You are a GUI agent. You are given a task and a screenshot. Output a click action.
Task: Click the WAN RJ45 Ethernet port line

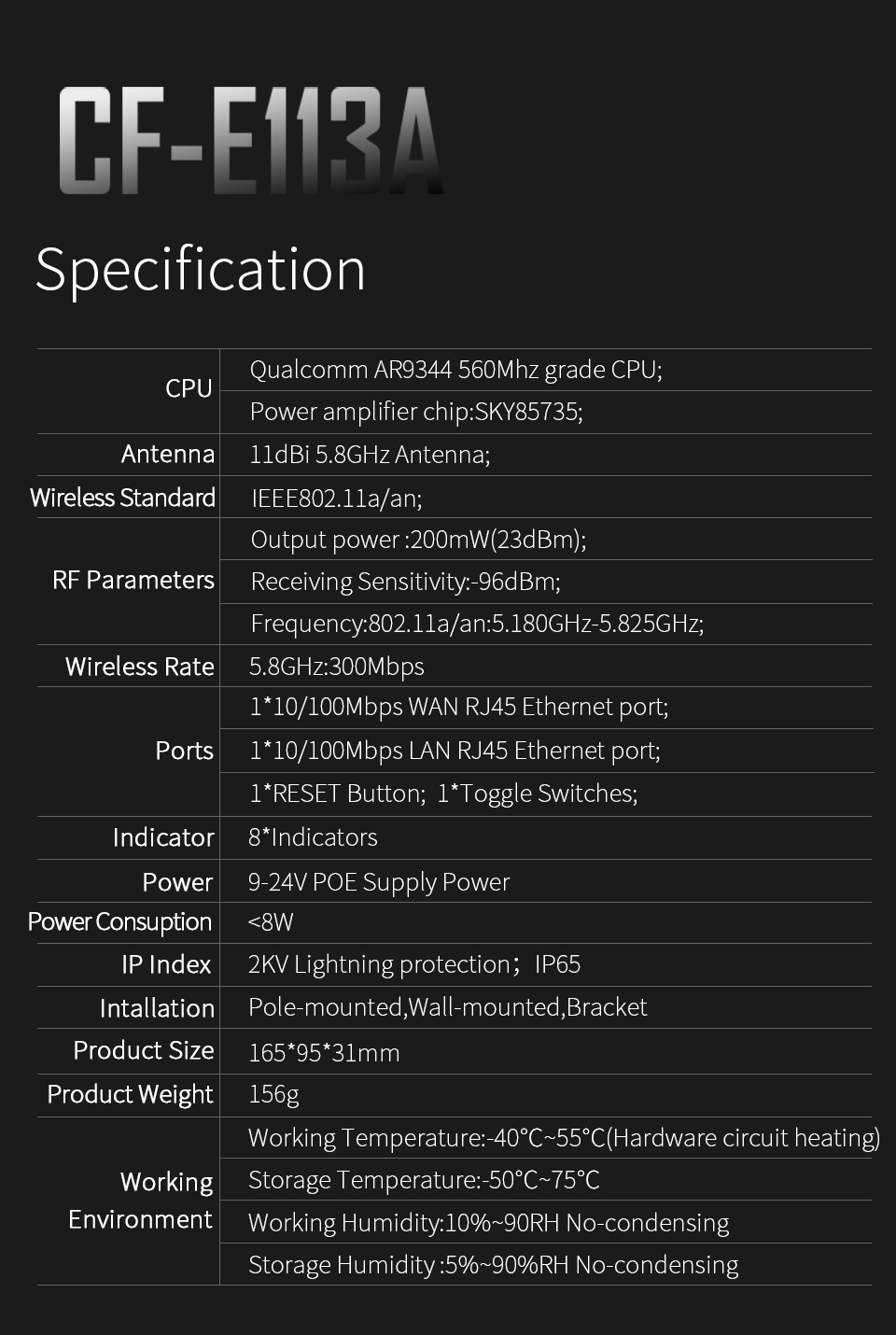click(x=458, y=707)
